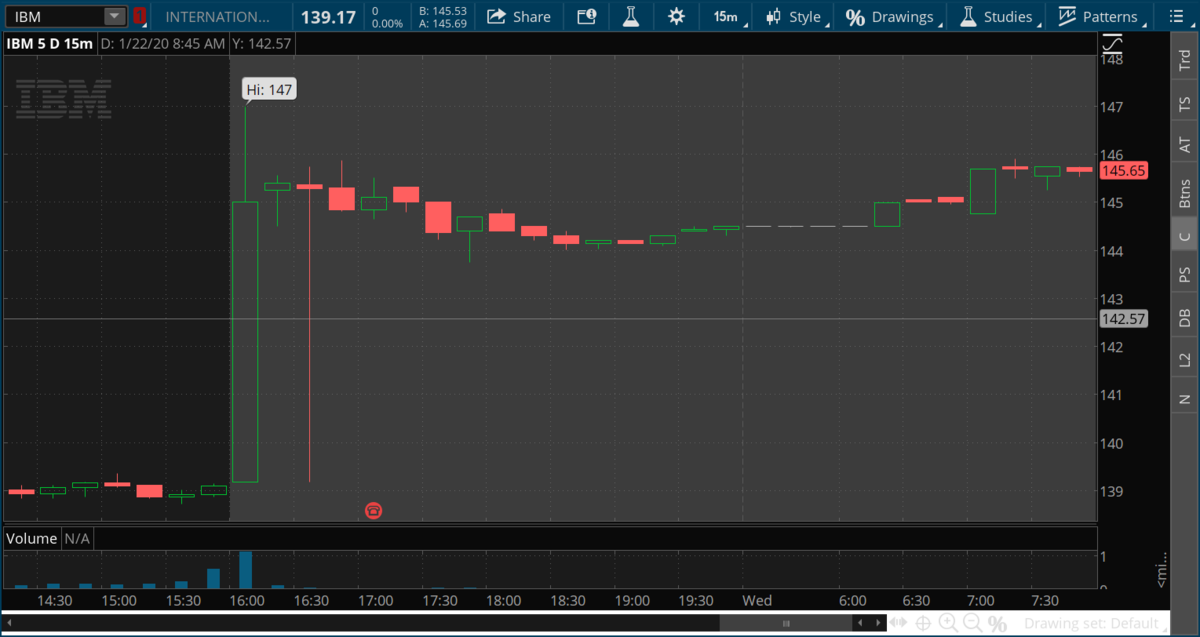
Task: Open chart settings gear icon
Action: tap(677, 16)
